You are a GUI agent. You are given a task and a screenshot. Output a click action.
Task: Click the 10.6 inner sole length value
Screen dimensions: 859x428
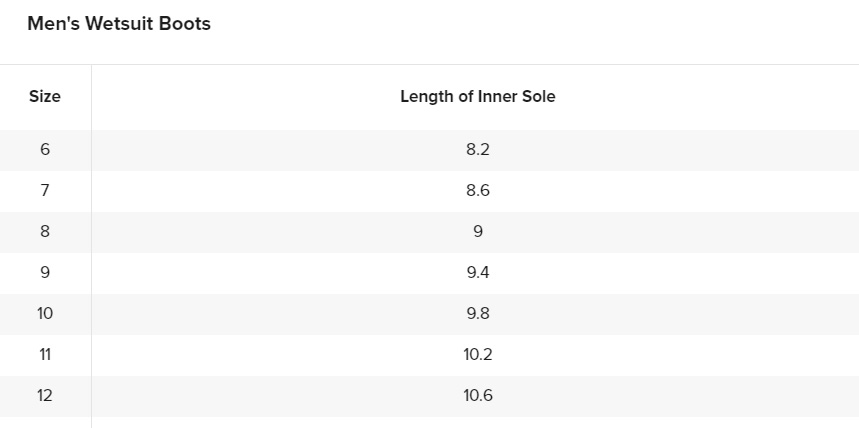pyautogui.click(x=478, y=396)
